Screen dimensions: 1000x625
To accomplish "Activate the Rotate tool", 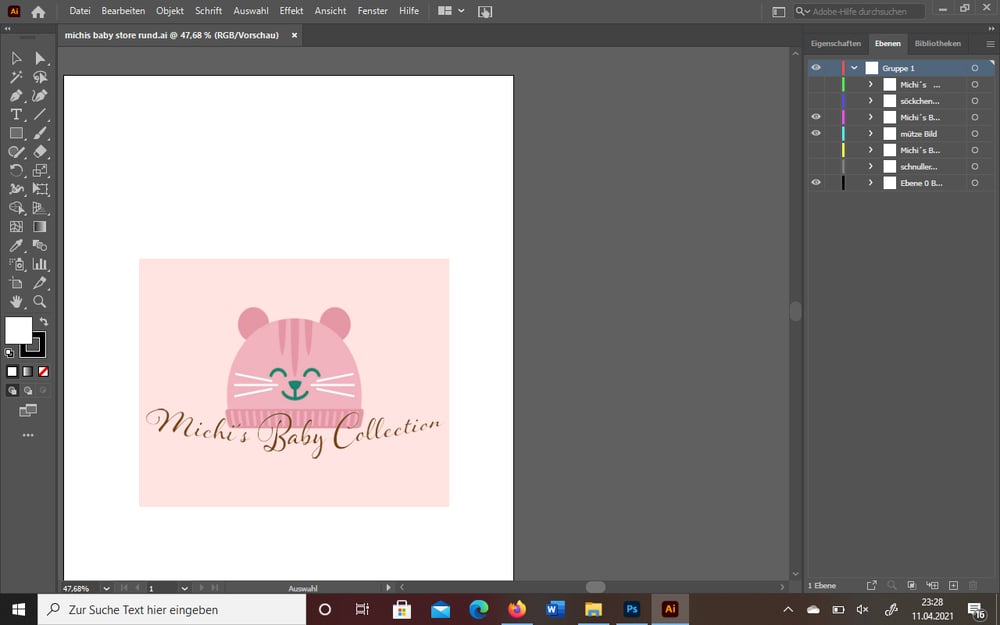I will [16, 170].
